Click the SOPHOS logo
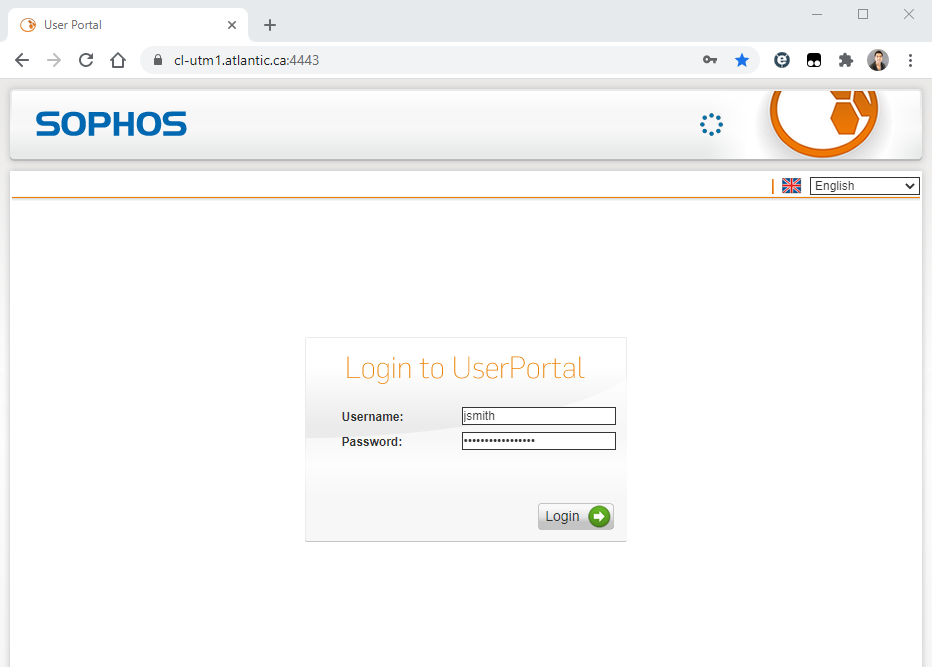The height and width of the screenshot is (667, 932). (x=111, y=124)
